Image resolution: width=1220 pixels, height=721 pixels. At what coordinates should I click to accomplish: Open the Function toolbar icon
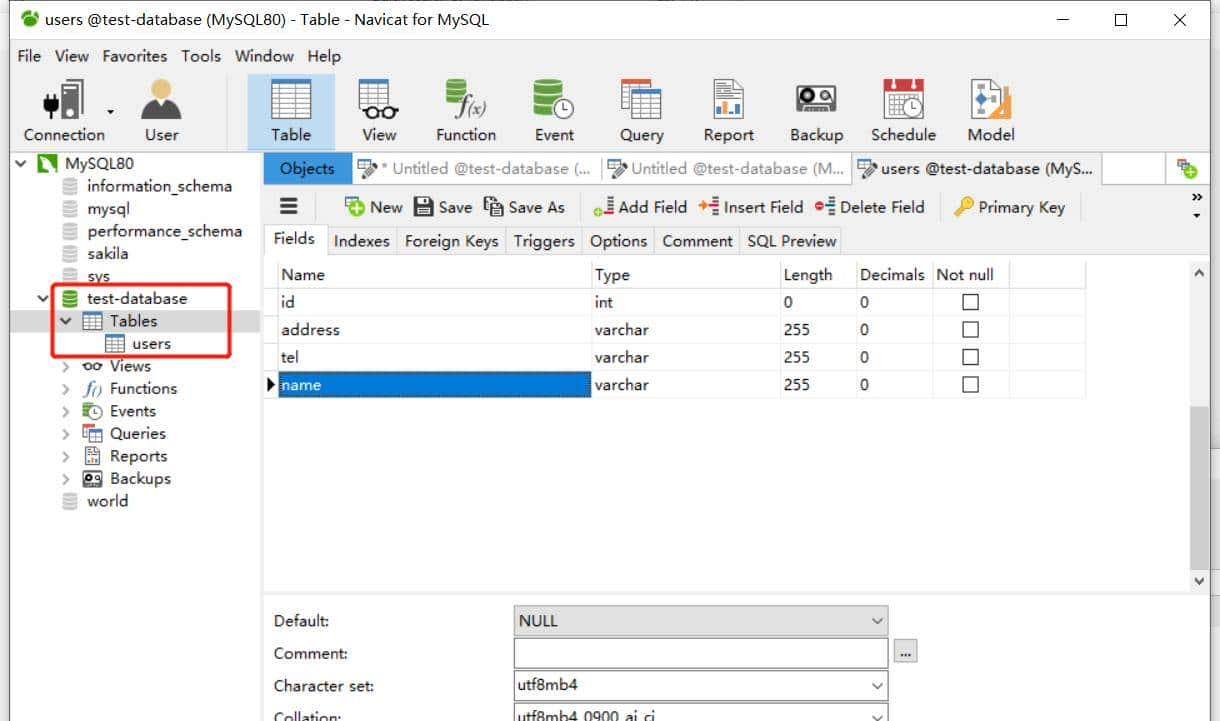[x=465, y=111]
